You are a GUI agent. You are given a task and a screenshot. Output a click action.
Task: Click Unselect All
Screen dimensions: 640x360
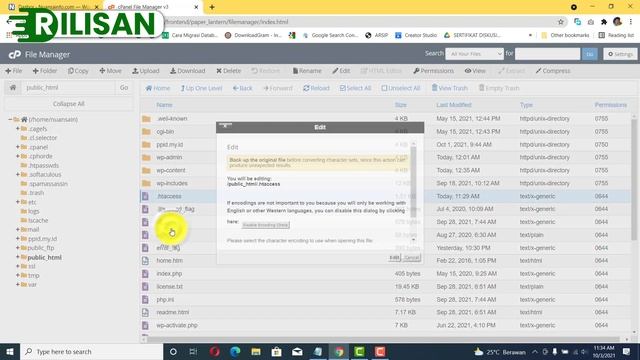(401, 88)
